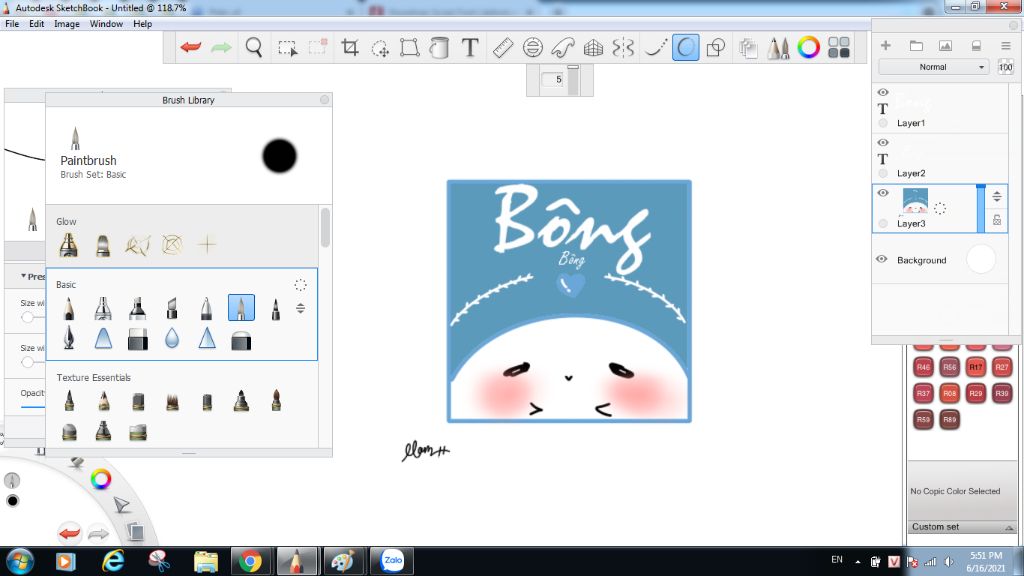Select the Text tool in toolbar
The image size is (1024, 576).
coord(470,47)
